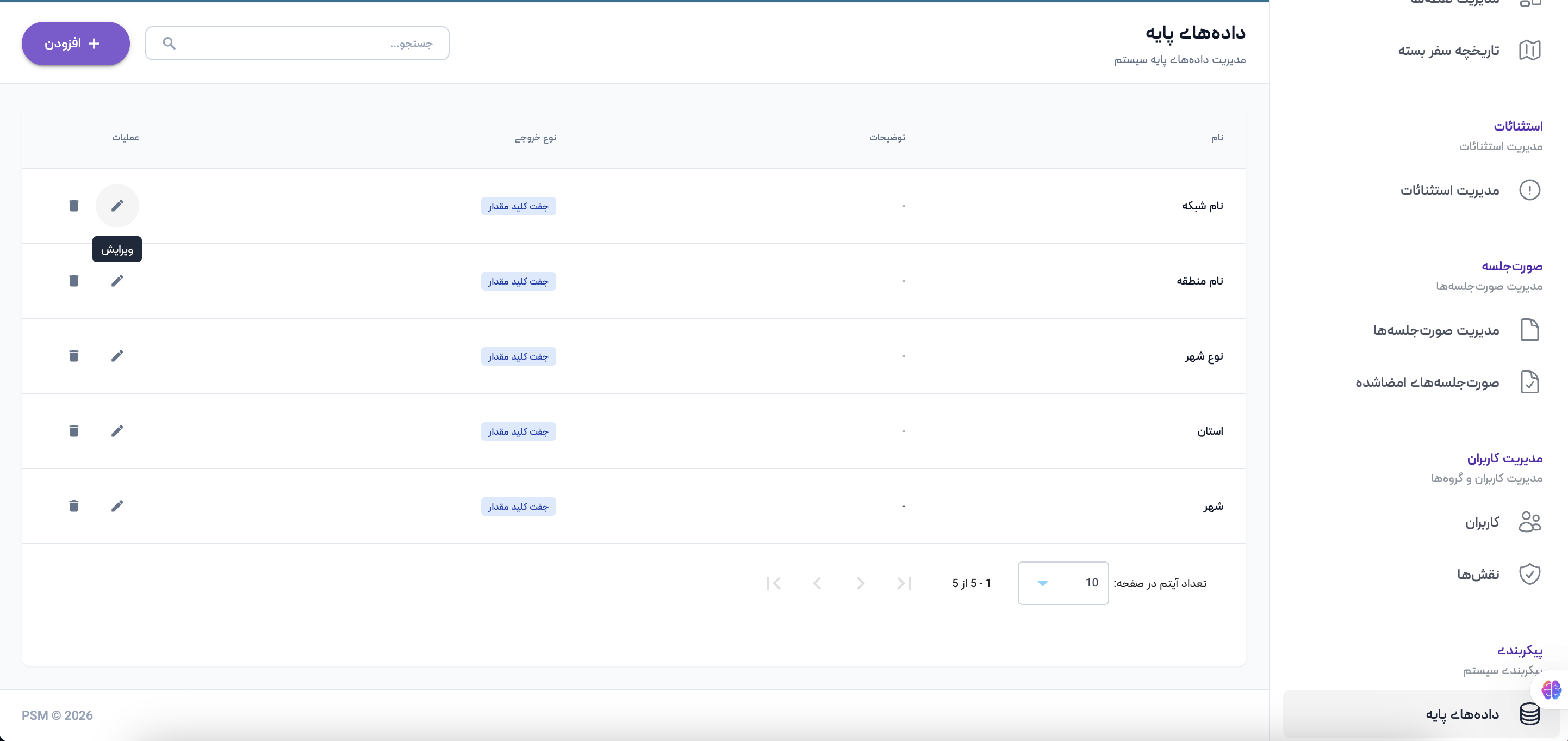Open صورت‌جلسه‌های امضاشده sidebar item
This screenshot has width=1568, height=741.
[x=1427, y=382]
